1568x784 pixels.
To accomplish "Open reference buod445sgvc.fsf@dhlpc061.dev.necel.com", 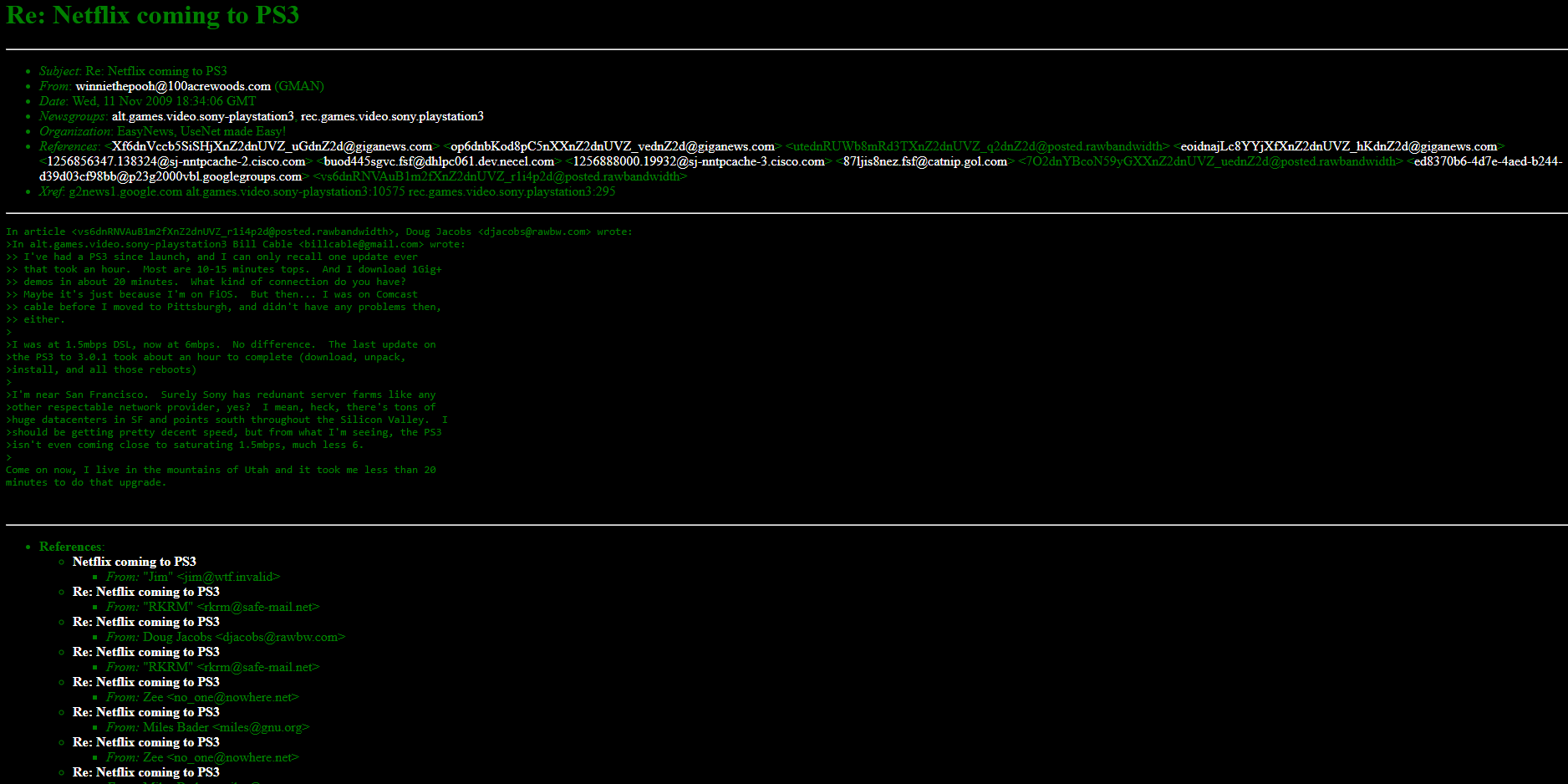I will click(439, 161).
